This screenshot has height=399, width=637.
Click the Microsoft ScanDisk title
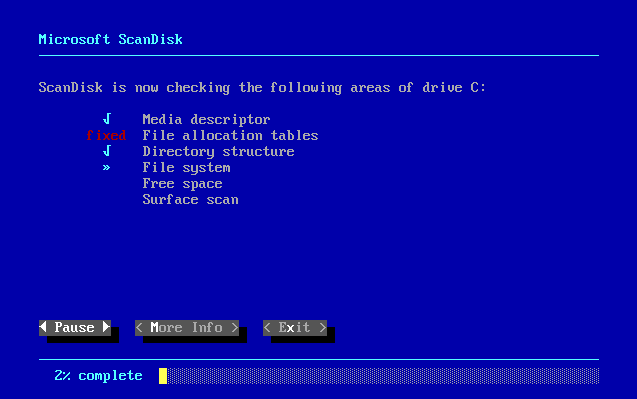(x=110, y=39)
